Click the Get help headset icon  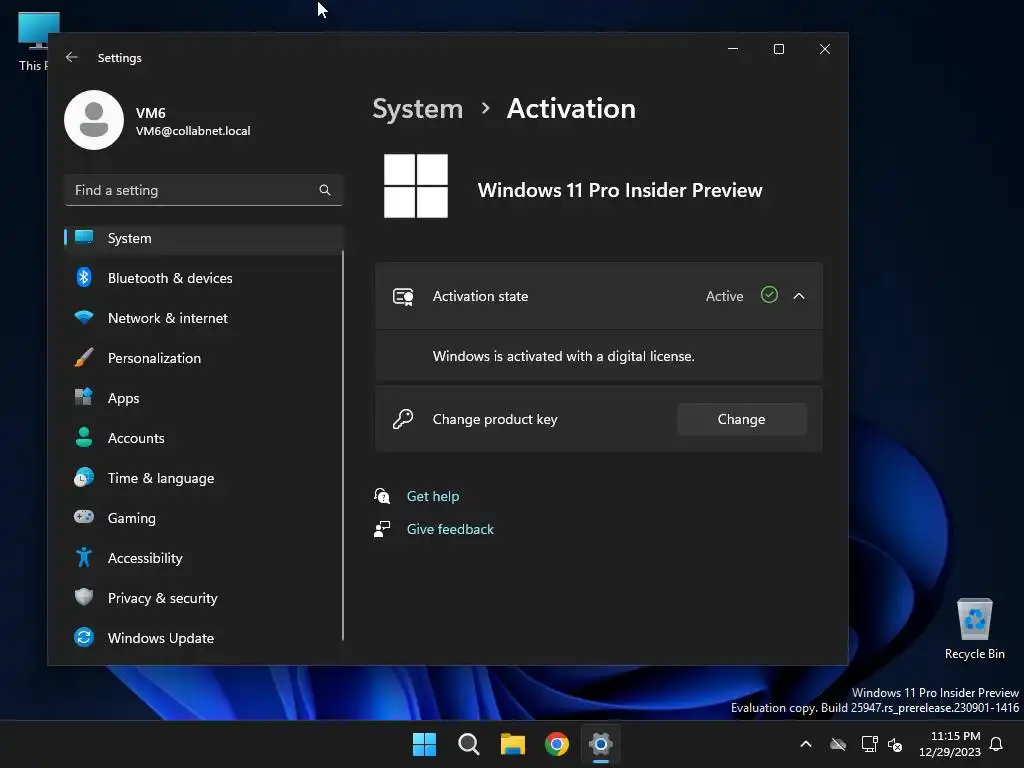click(x=382, y=496)
